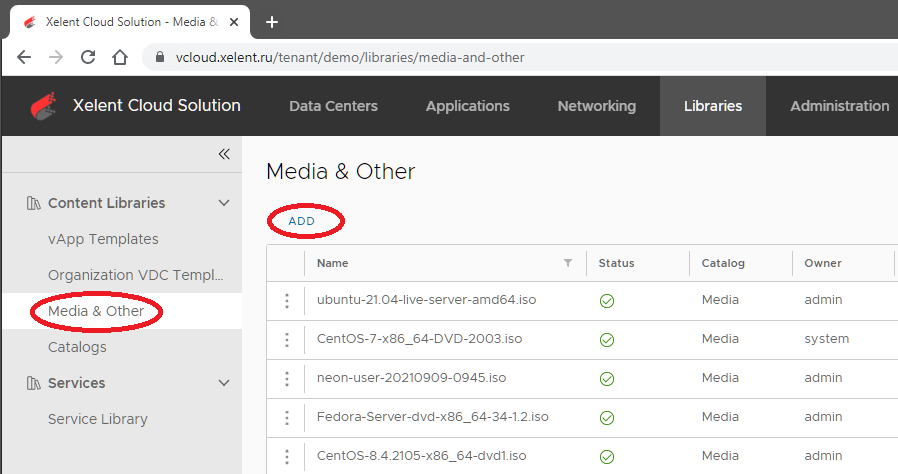Image resolution: width=898 pixels, height=474 pixels.
Task: Open a new browser tab with plus icon
Action: 272,22
